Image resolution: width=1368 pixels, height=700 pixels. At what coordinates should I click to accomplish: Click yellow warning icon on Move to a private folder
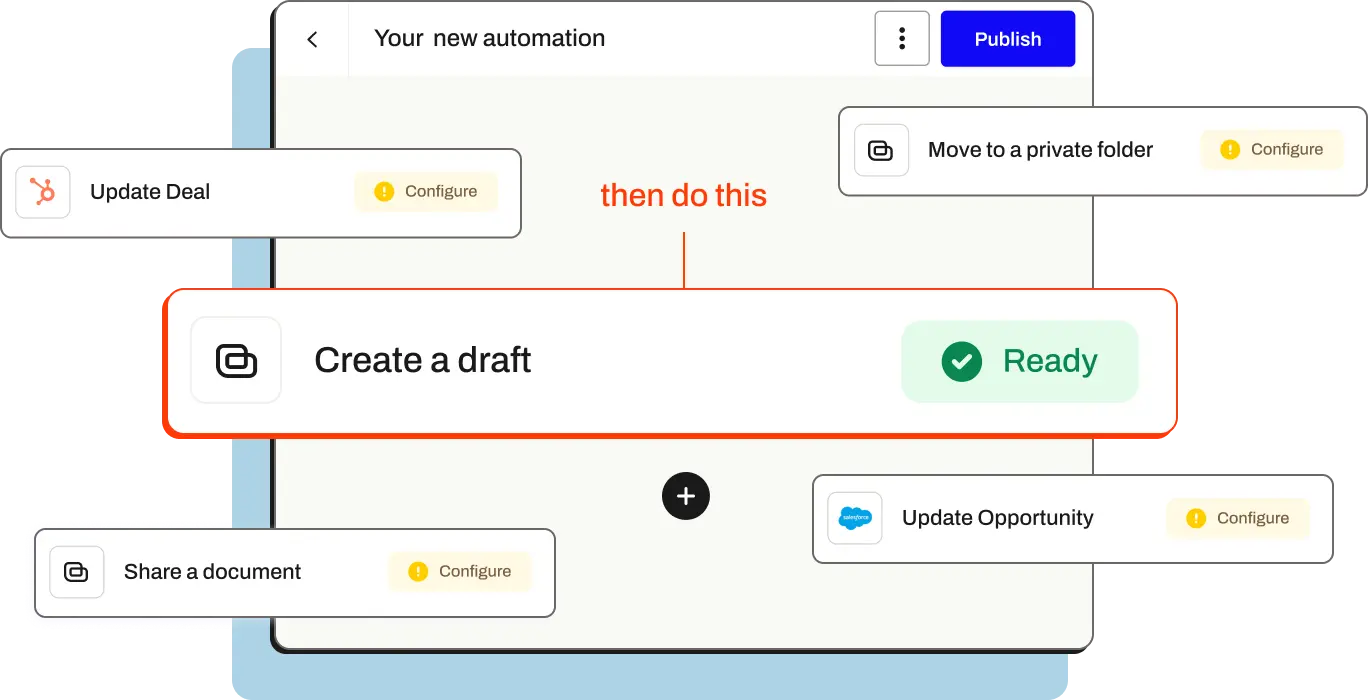tap(1230, 149)
